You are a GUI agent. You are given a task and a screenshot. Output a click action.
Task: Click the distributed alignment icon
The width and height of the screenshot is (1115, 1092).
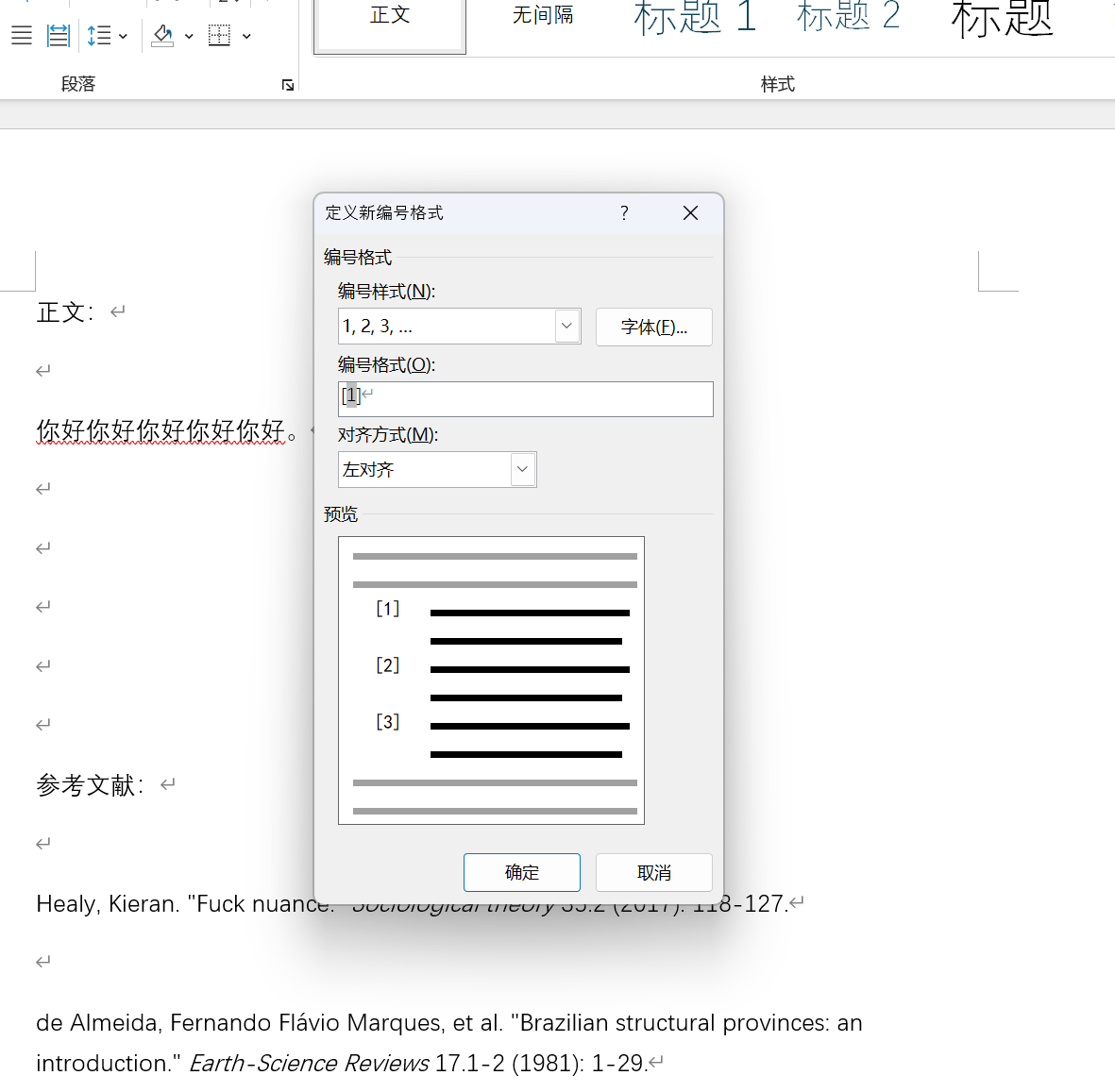59,36
